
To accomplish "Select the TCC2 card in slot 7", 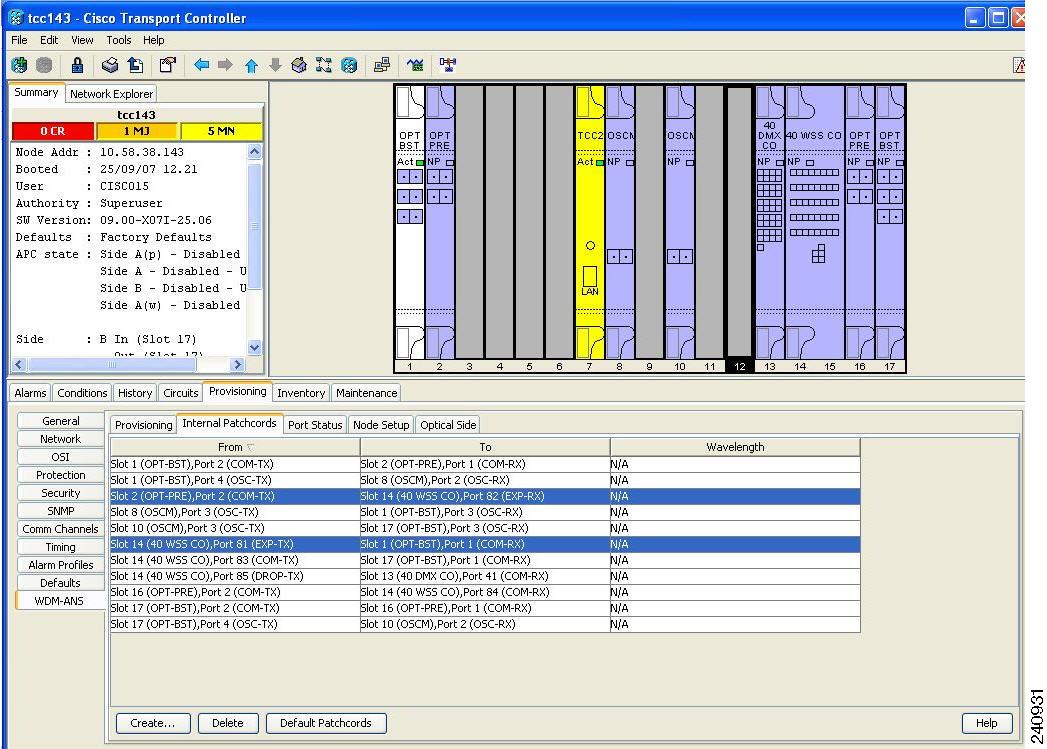I will (x=590, y=222).
